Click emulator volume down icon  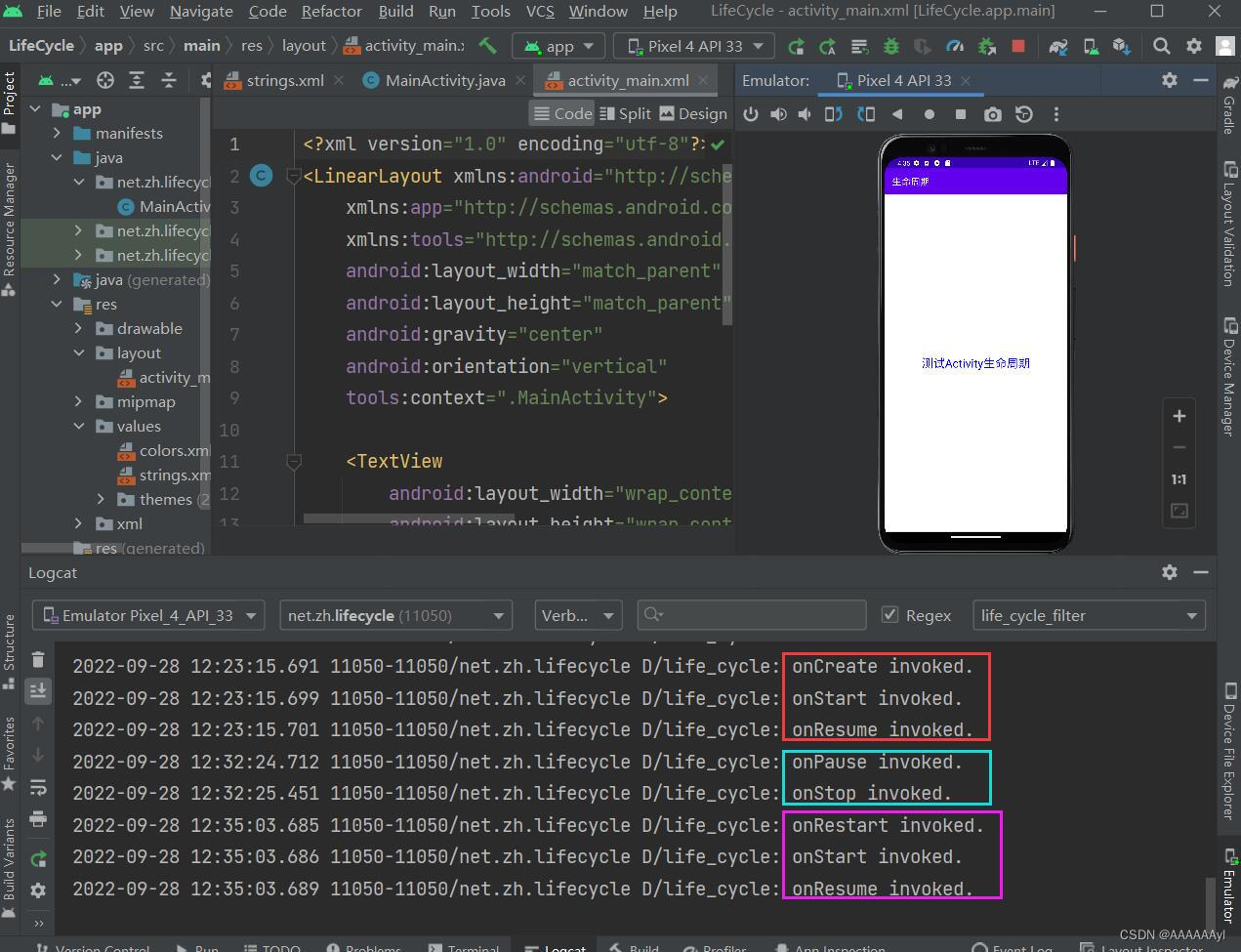805,114
